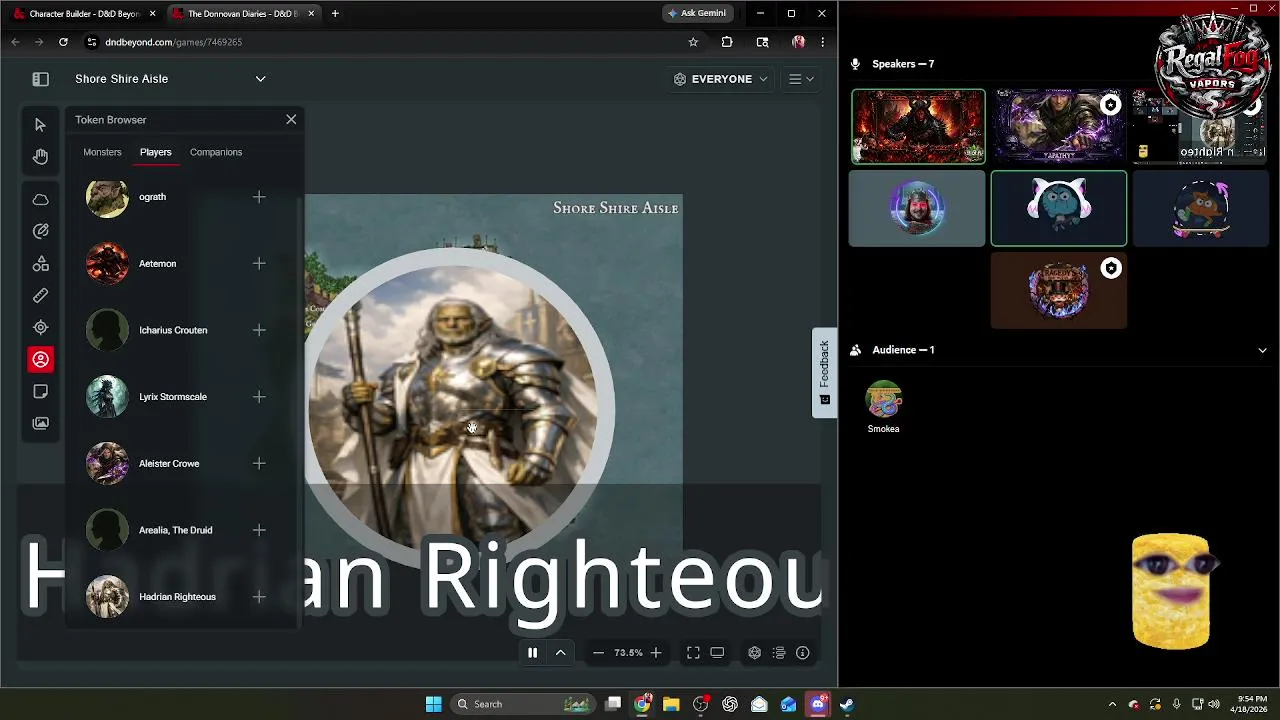Show hidden system tray icons
1280x720 pixels.
[x=1112, y=704]
